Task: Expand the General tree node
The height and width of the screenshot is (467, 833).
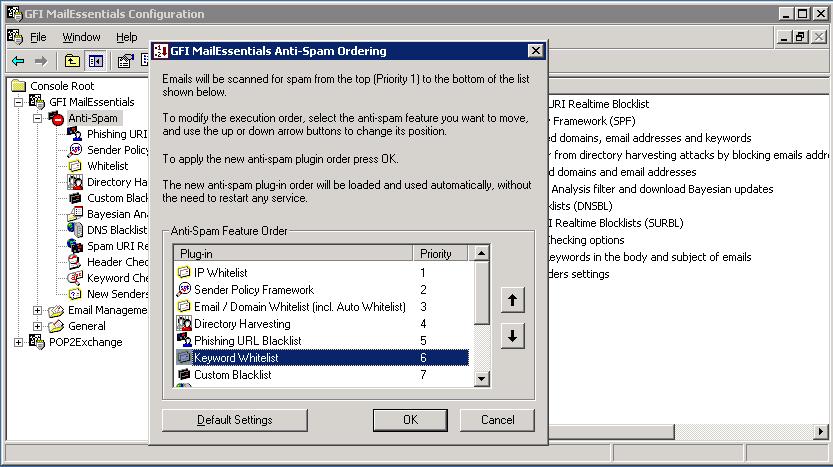Action: pos(38,326)
